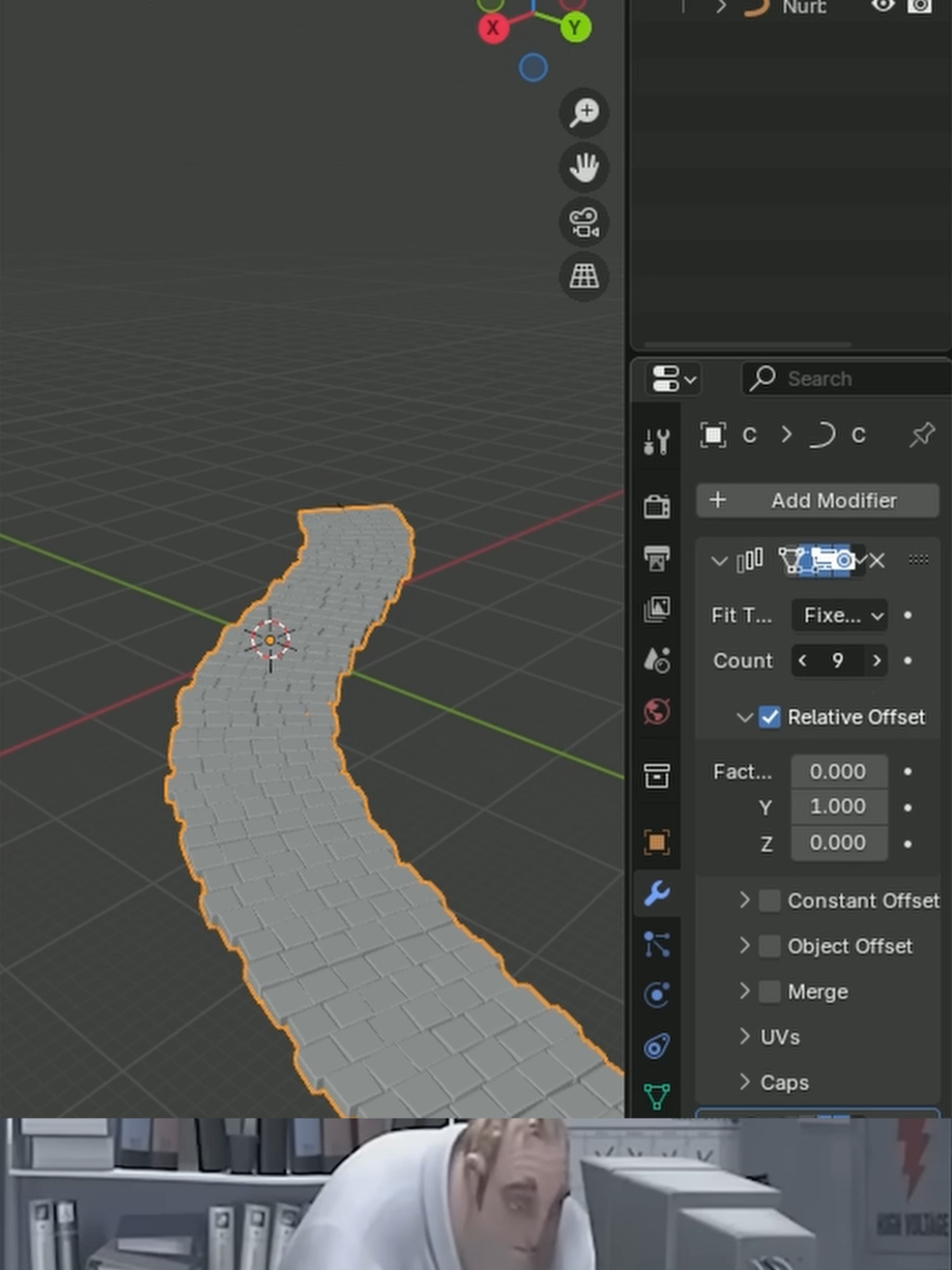Uncheck the Relative Offset checkbox

pos(769,718)
